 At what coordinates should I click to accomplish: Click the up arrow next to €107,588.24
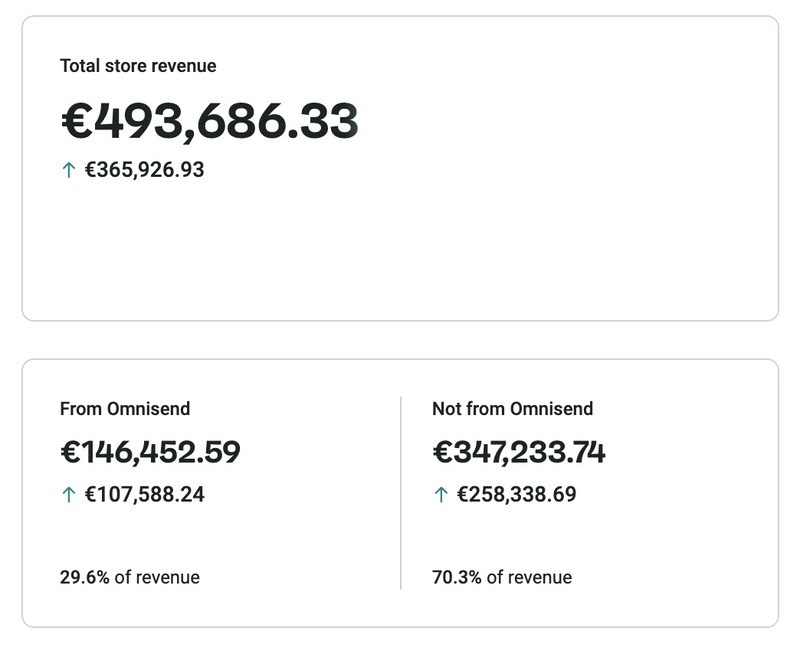click(x=68, y=494)
